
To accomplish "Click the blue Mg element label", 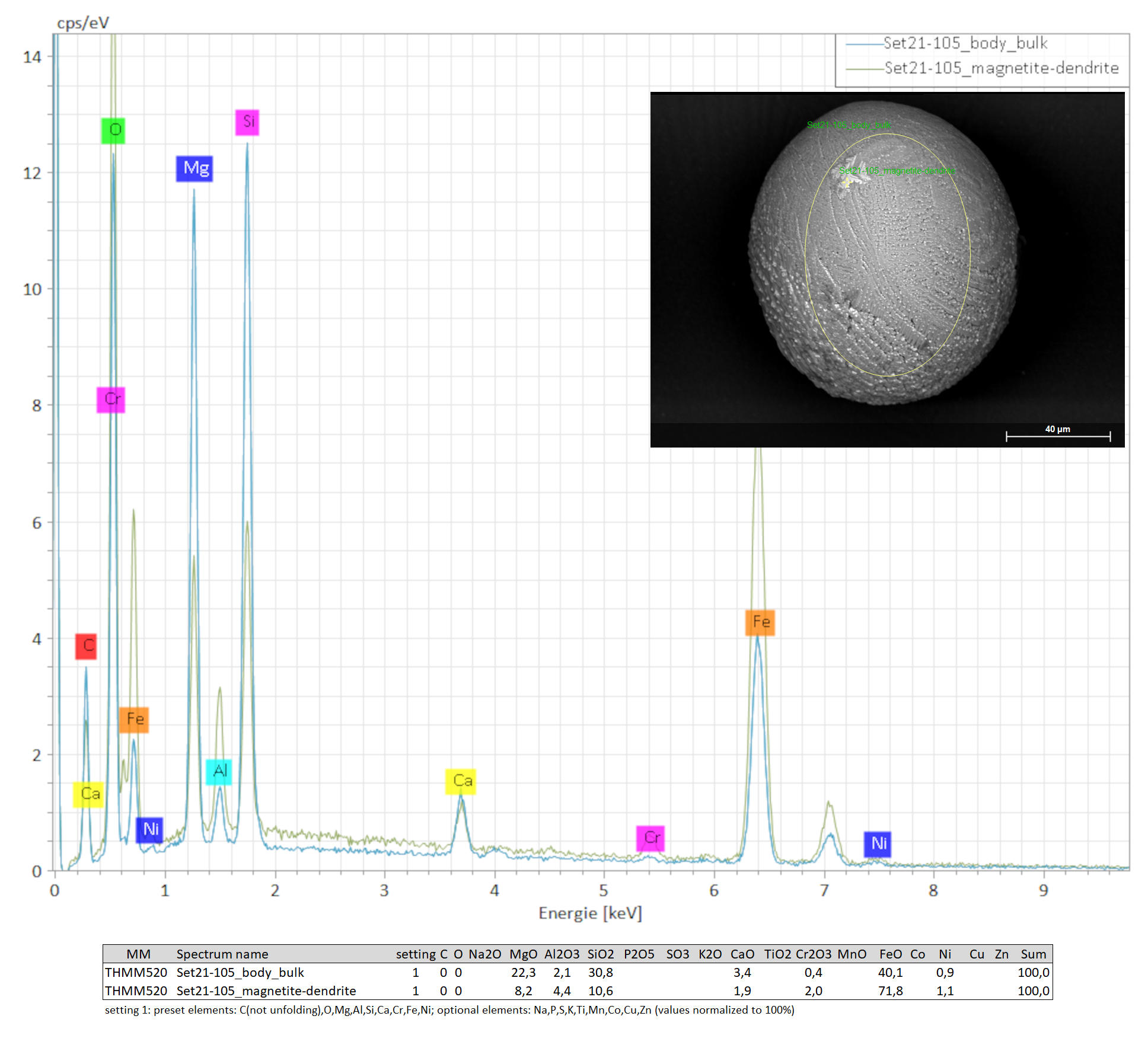I will pos(194,169).
